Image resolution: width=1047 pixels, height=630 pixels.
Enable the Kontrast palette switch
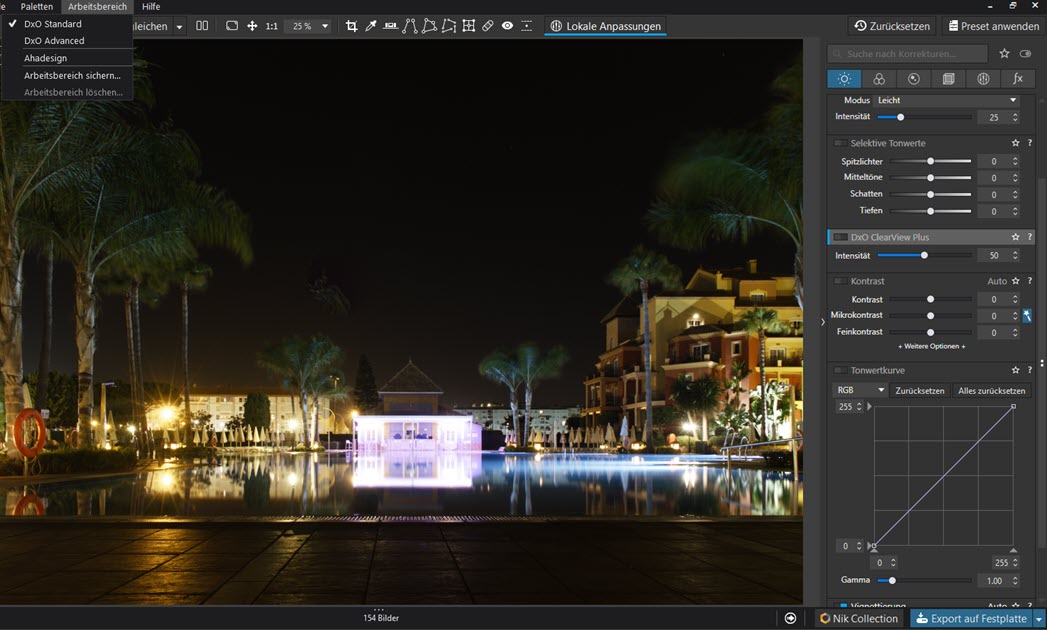point(840,281)
